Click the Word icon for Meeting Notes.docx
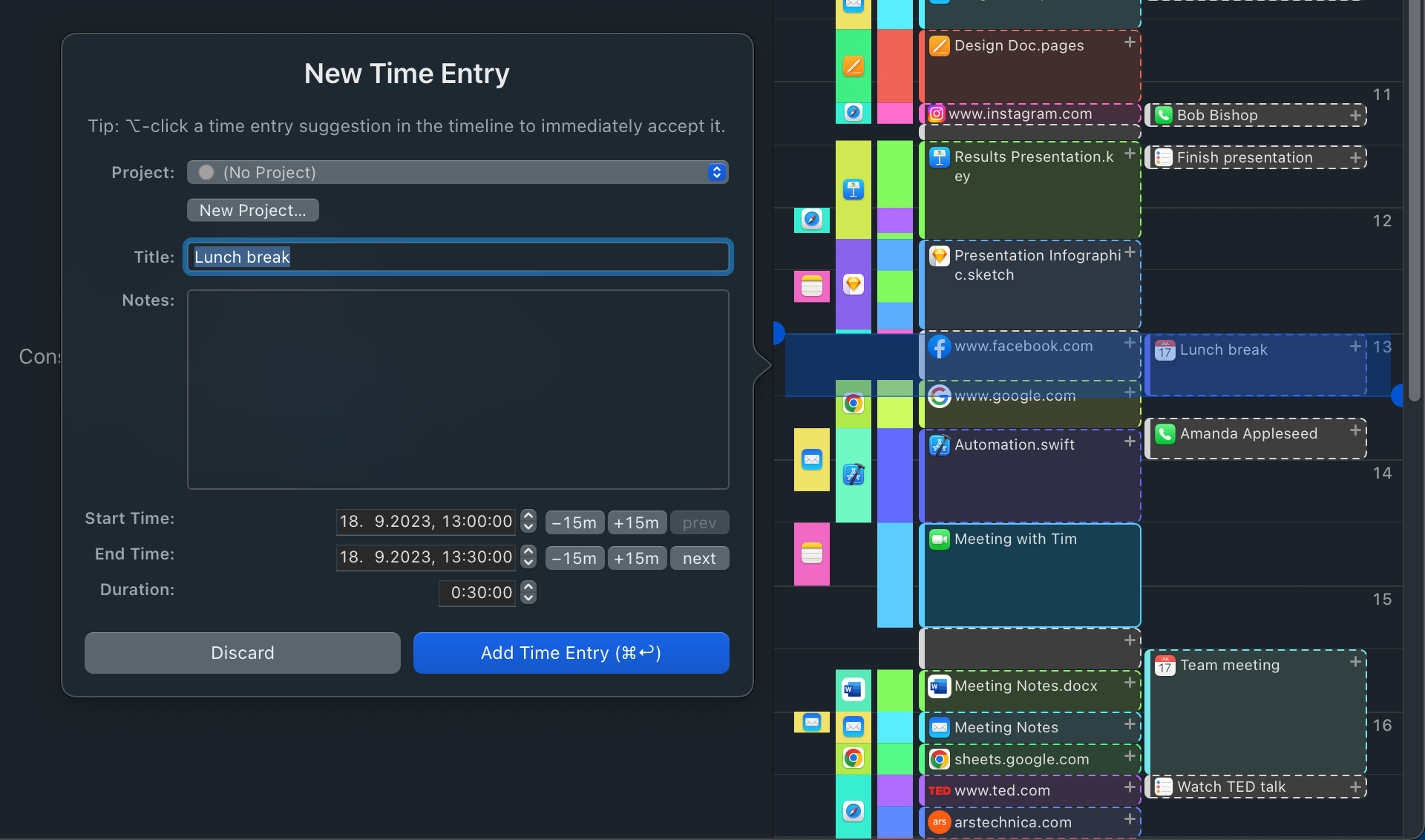Viewport: 1425px width, 840px height. [x=939, y=686]
